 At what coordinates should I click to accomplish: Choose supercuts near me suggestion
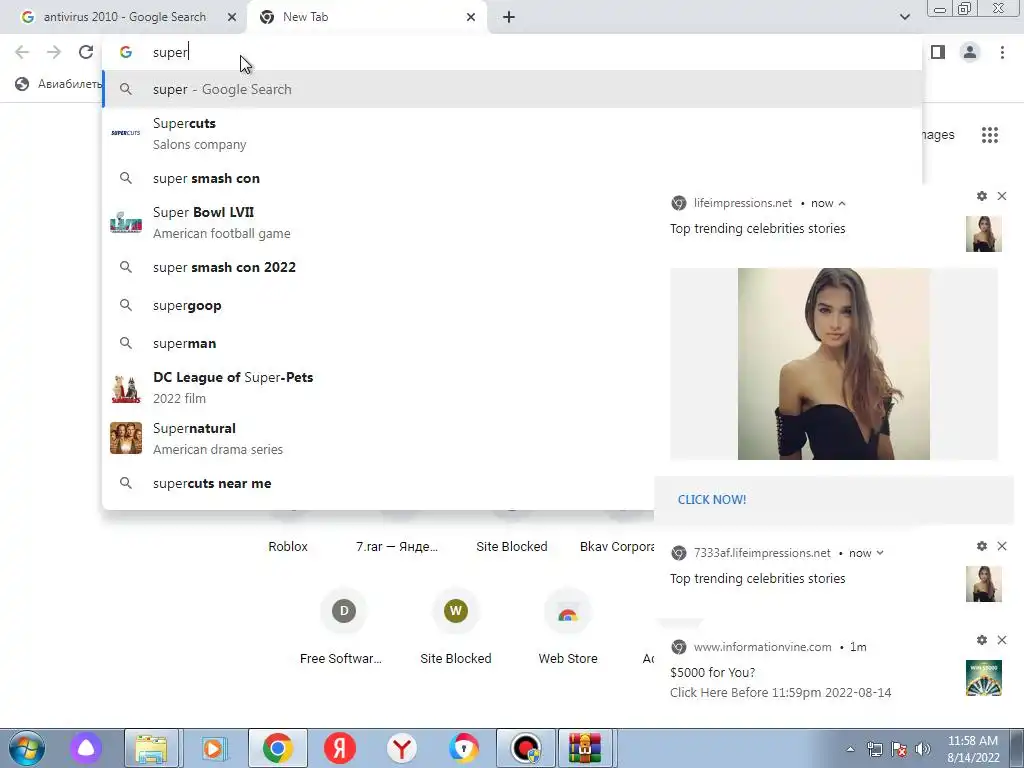[379, 483]
